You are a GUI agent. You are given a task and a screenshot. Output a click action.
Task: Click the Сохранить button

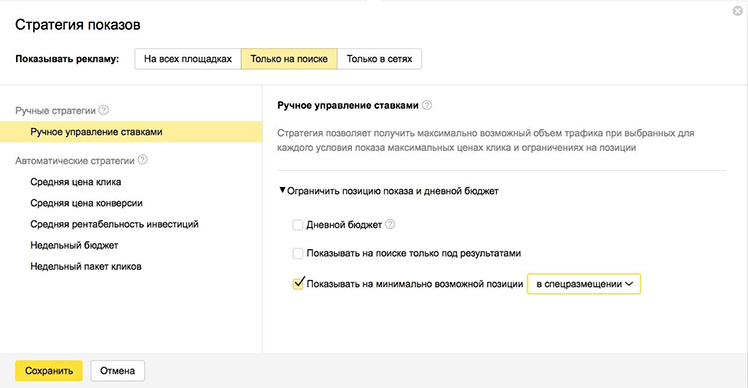pos(49,371)
